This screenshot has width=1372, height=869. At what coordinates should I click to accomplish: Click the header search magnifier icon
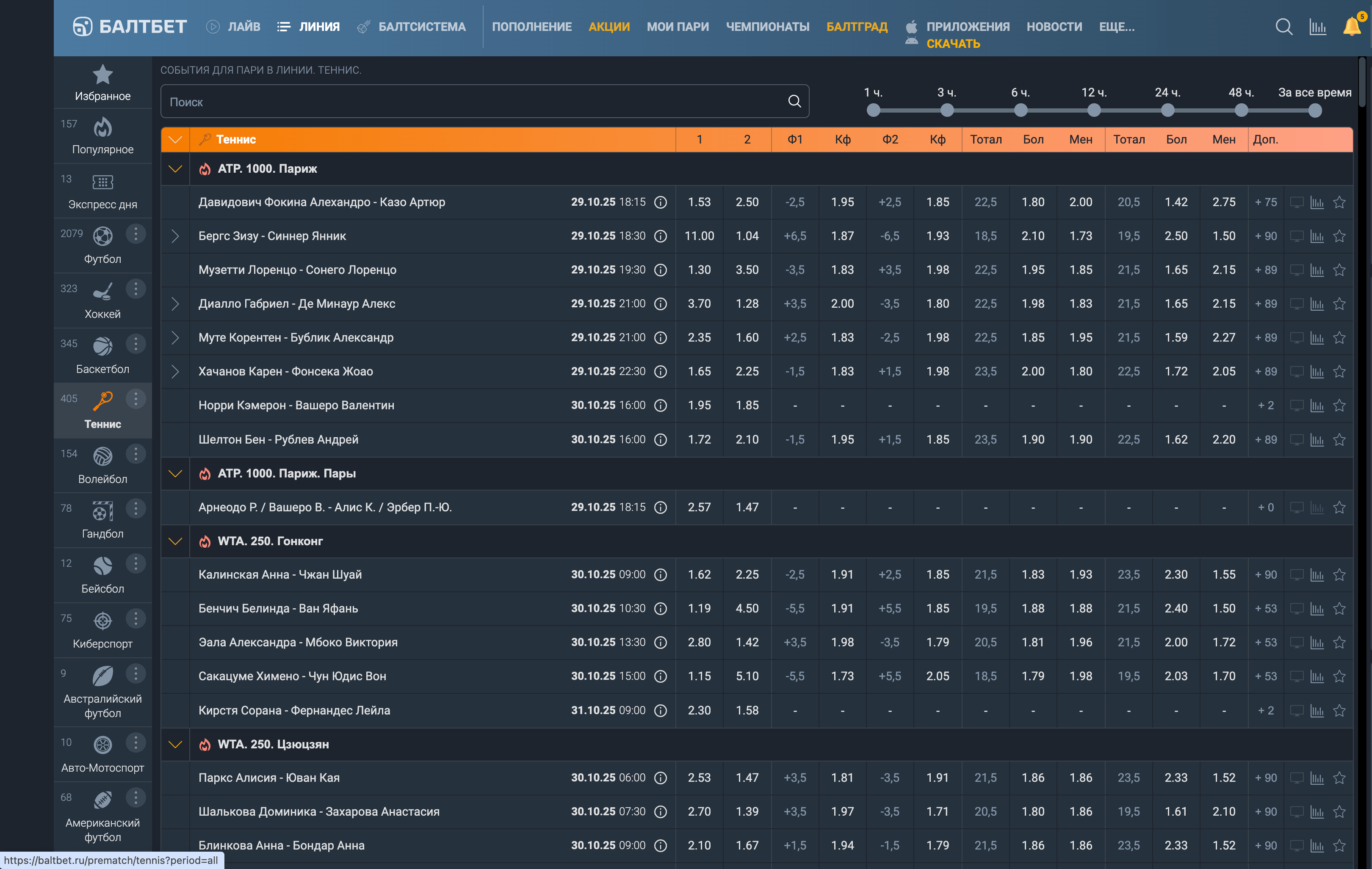pos(1283,27)
